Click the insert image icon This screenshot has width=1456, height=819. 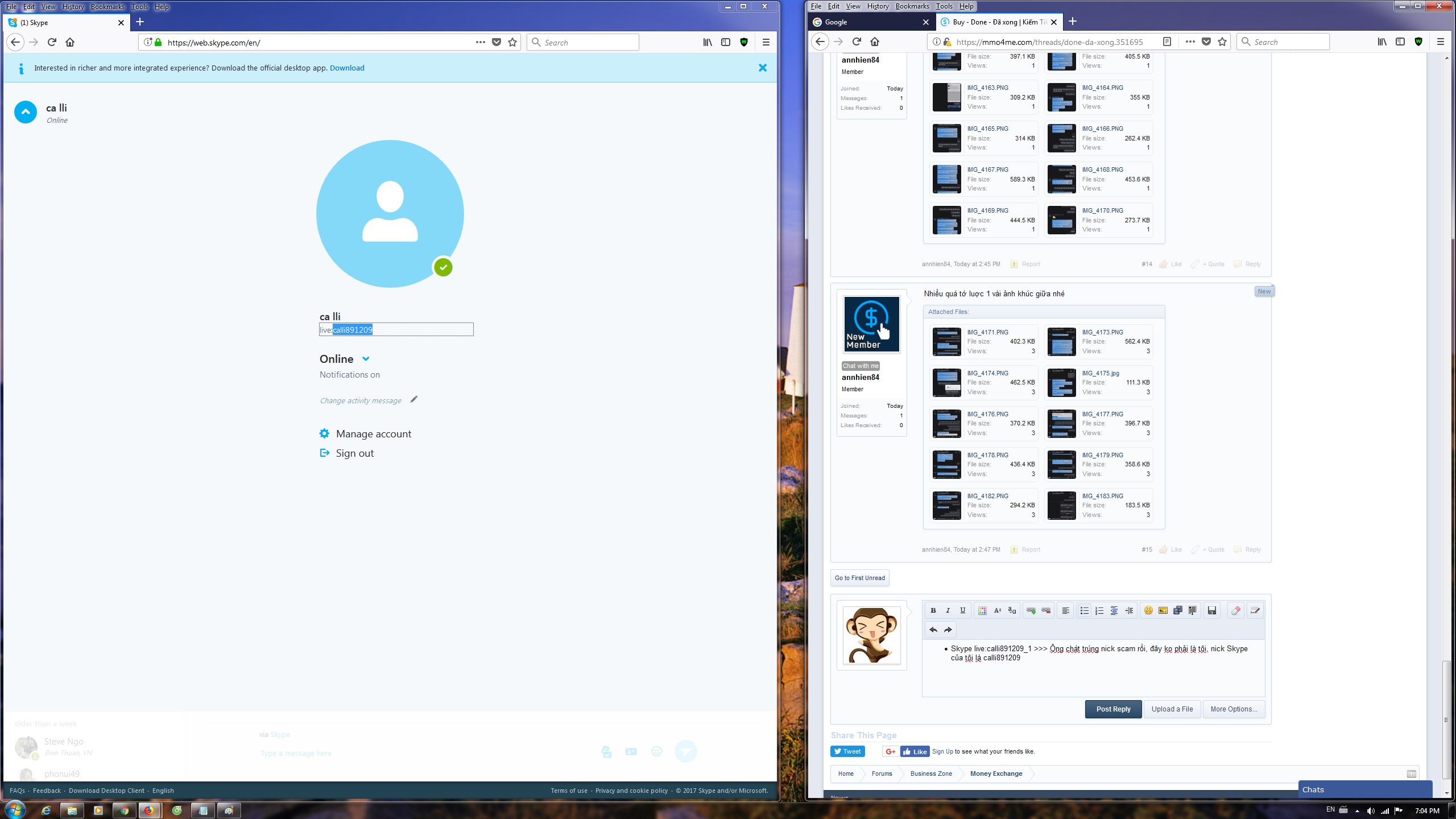1163,610
